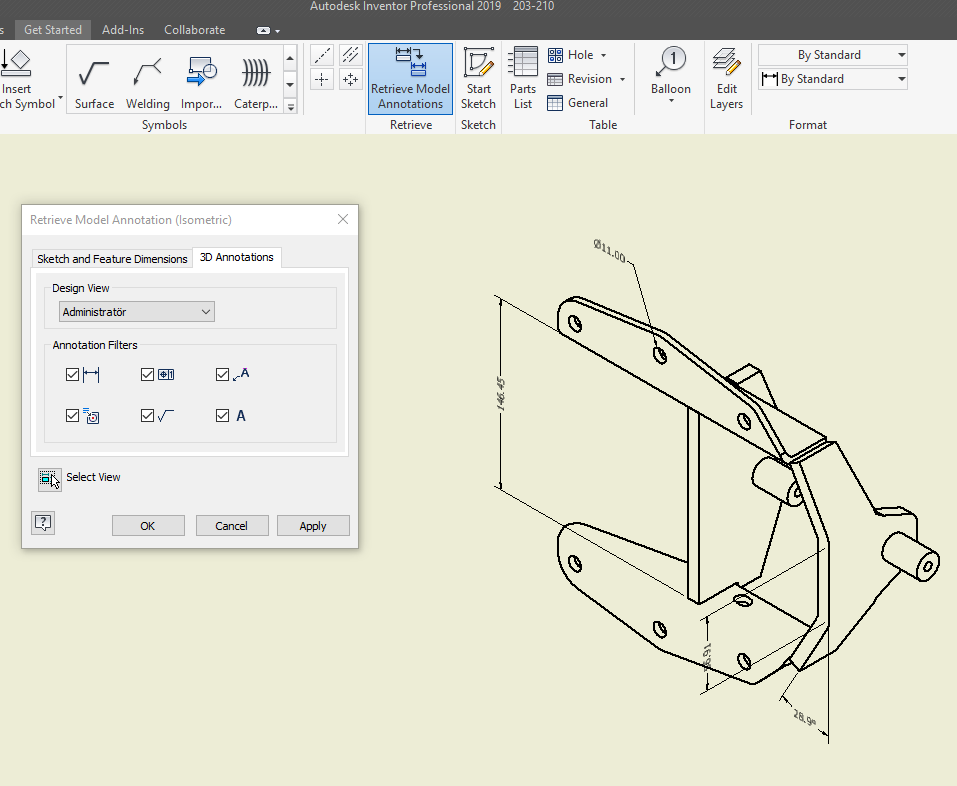
Task: Open the Edit Layers tool
Action: coord(726,79)
